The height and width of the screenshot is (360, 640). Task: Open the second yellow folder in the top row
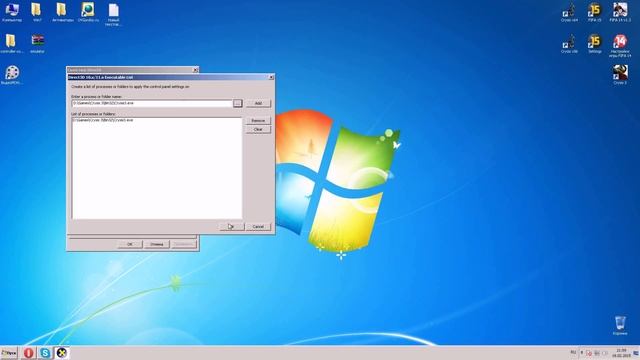(x=37, y=12)
